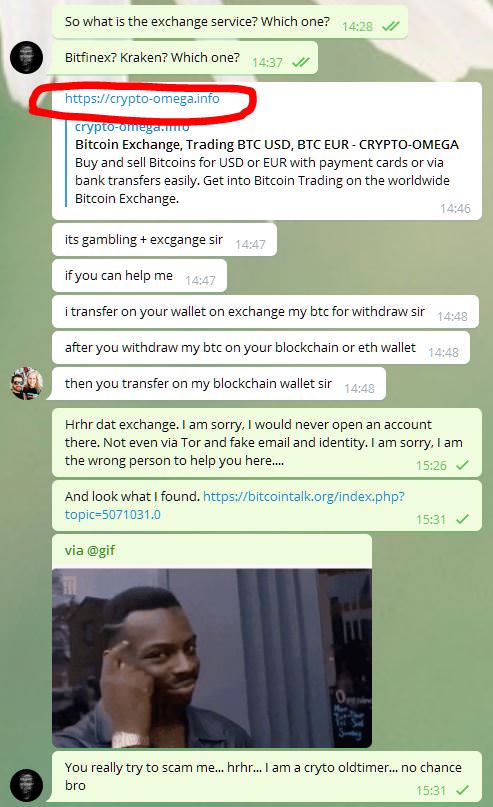Select 'after you withdraw my btc' message

(261, 348)
